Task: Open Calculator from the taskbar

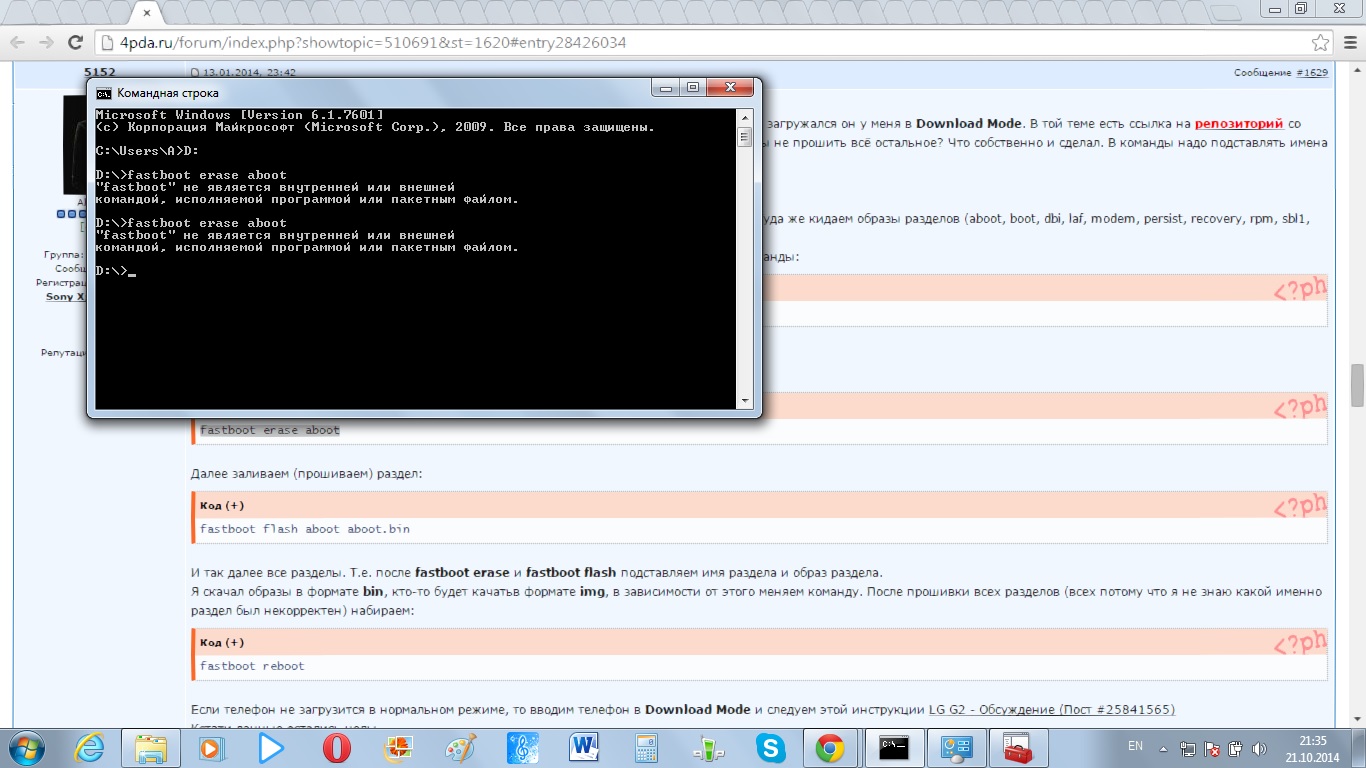Action: tap(646, 748)
